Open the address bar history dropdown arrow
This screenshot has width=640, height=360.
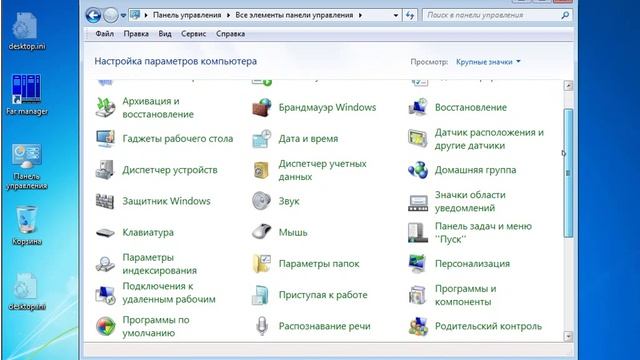coord(396,16)
